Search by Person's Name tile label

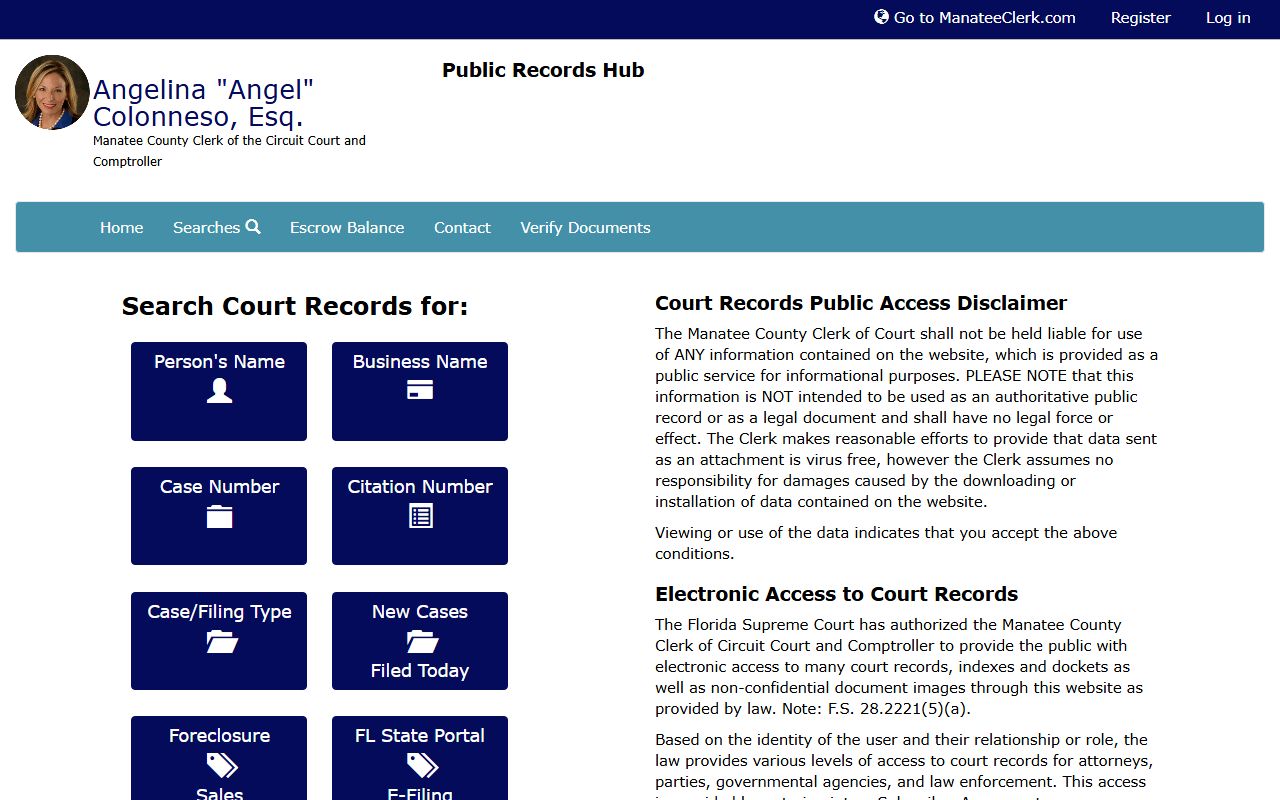coord(219,362)
